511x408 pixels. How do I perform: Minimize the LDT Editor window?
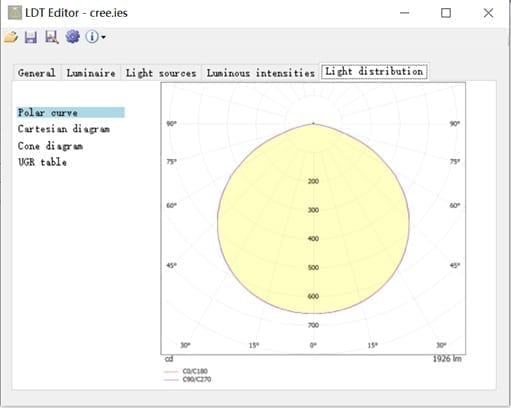tap(405, 13)
